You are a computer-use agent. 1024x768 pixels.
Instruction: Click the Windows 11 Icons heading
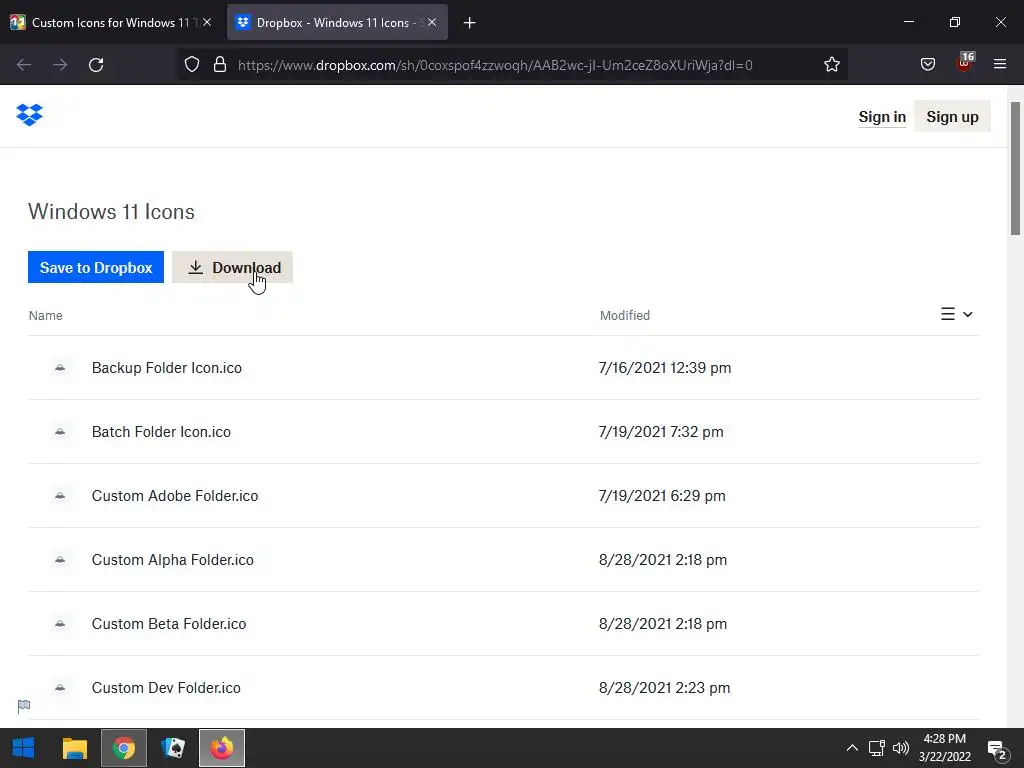coord(111,212)
